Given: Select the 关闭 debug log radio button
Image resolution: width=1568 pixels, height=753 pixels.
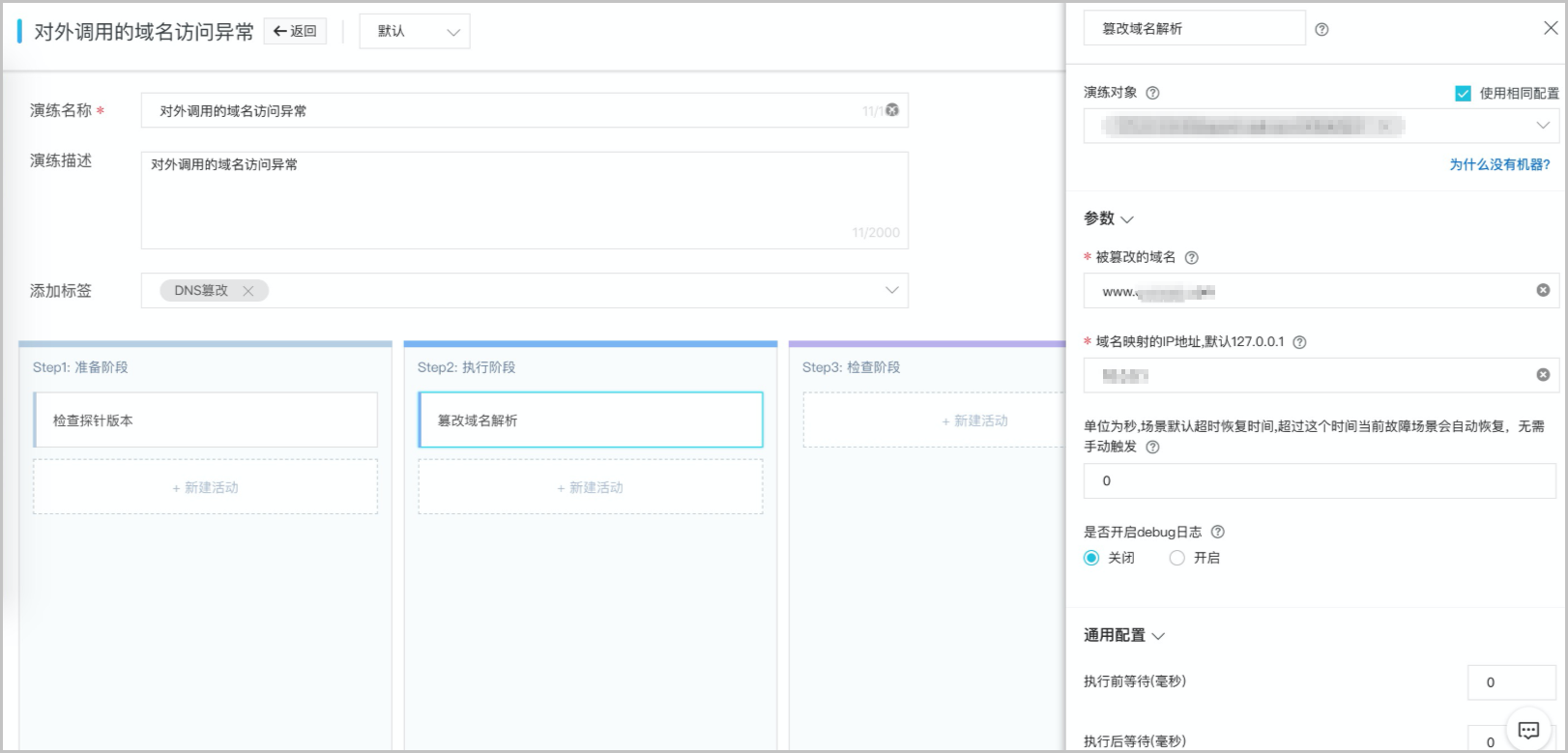Looking at the screenshot, I should click(1091, 558).
